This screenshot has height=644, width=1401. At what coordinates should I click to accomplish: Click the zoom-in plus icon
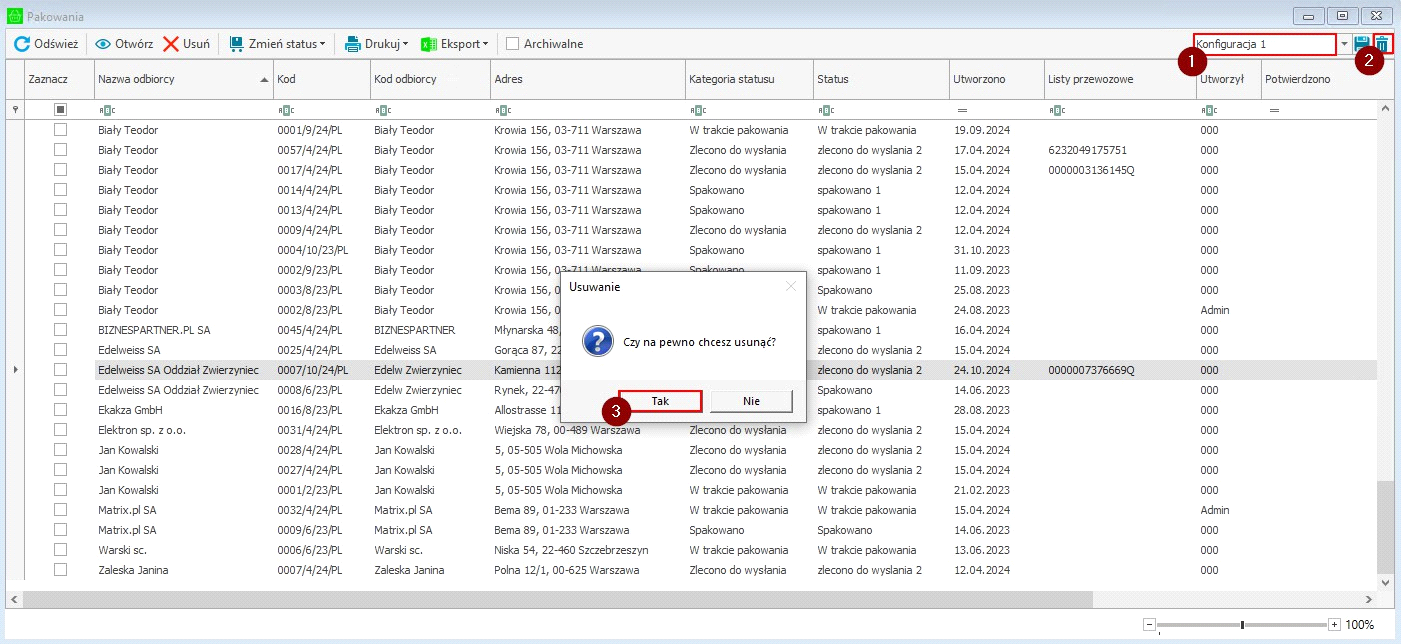pos(1334,625)
